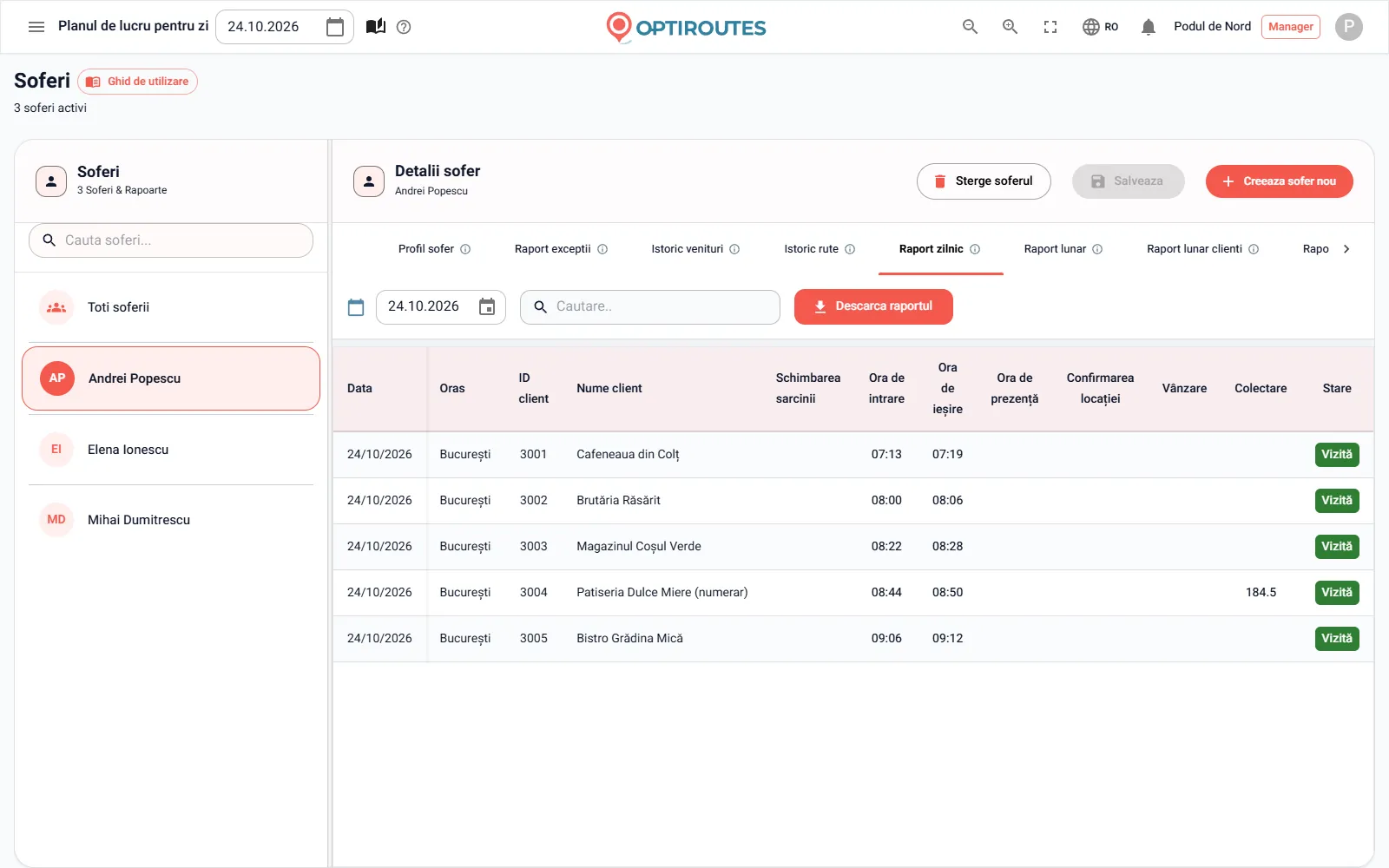The height and width of the screenshot is (868, 1389).
Task: Open notifications bell
Action: click(x=1149, y=27)
